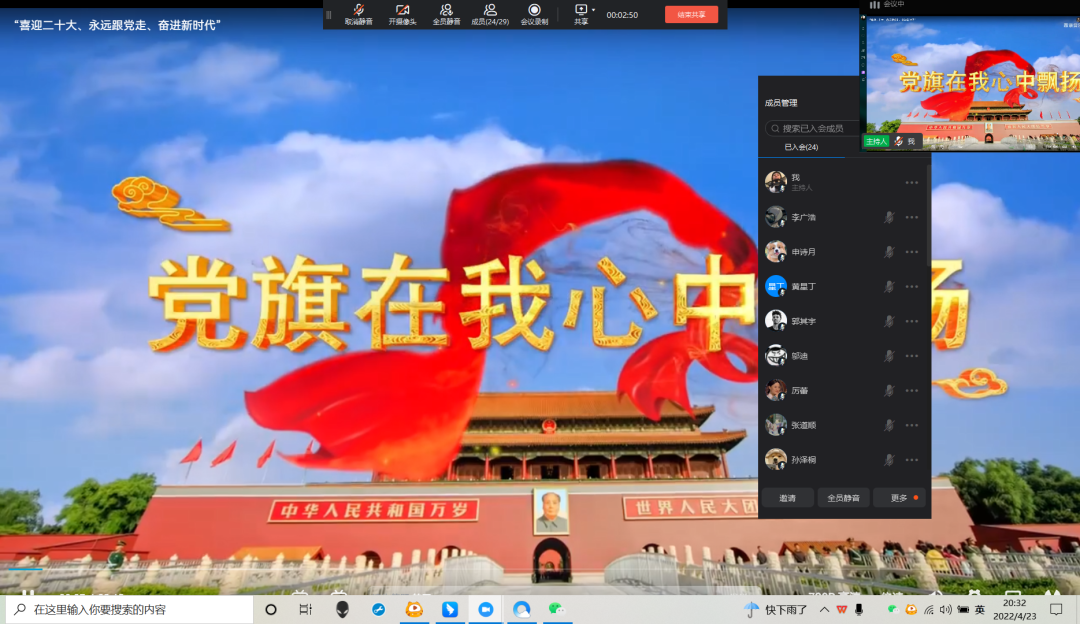Open the 成员(24/29) members icon
1080x624 pixels.
click(490, 11)
